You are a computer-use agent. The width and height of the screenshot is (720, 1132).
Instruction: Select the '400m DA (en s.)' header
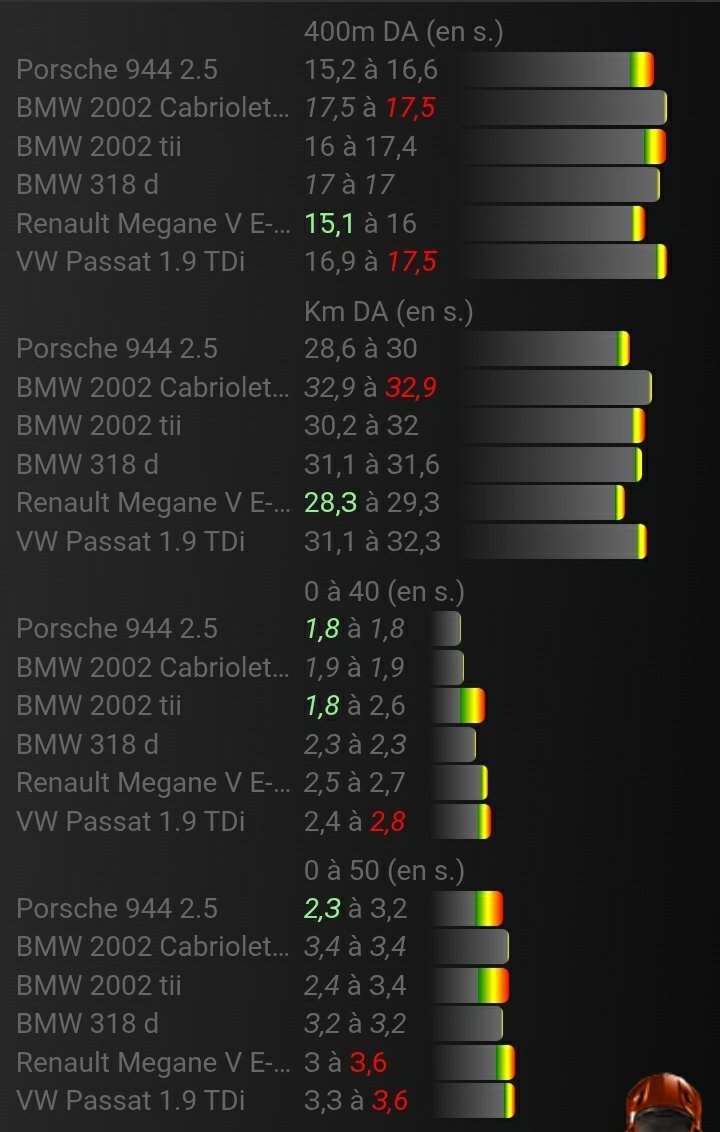pyautogui.click(x=404, y=32)
